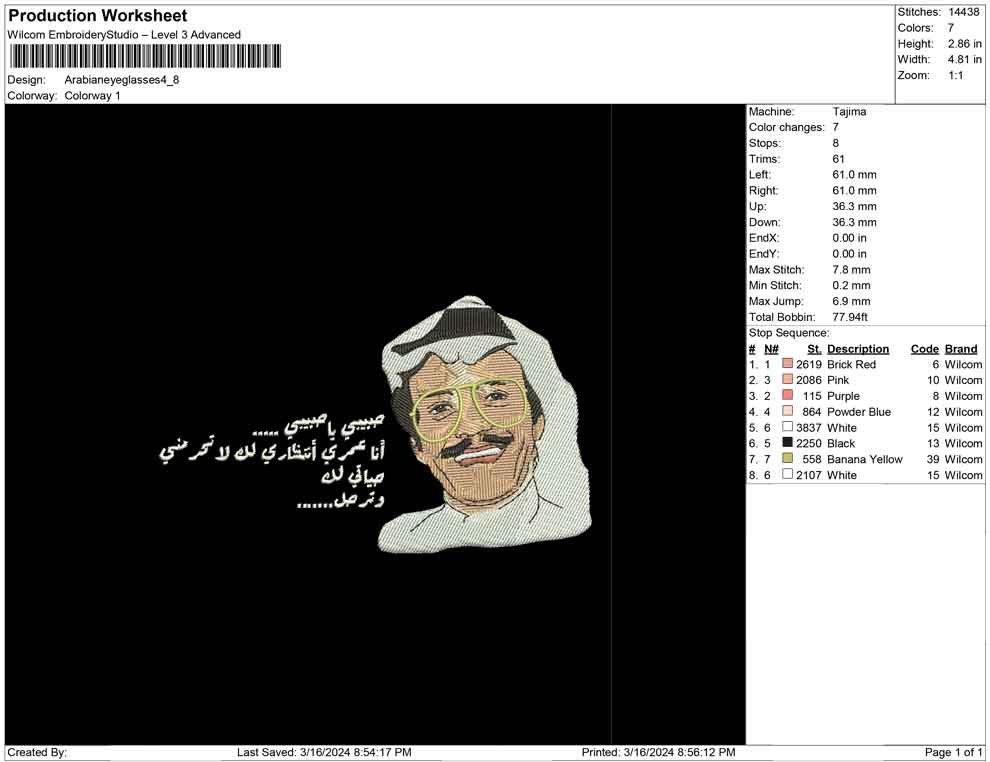Click the St. column header
The width and height of the screenshot is (990, 762).
[814, 349]
